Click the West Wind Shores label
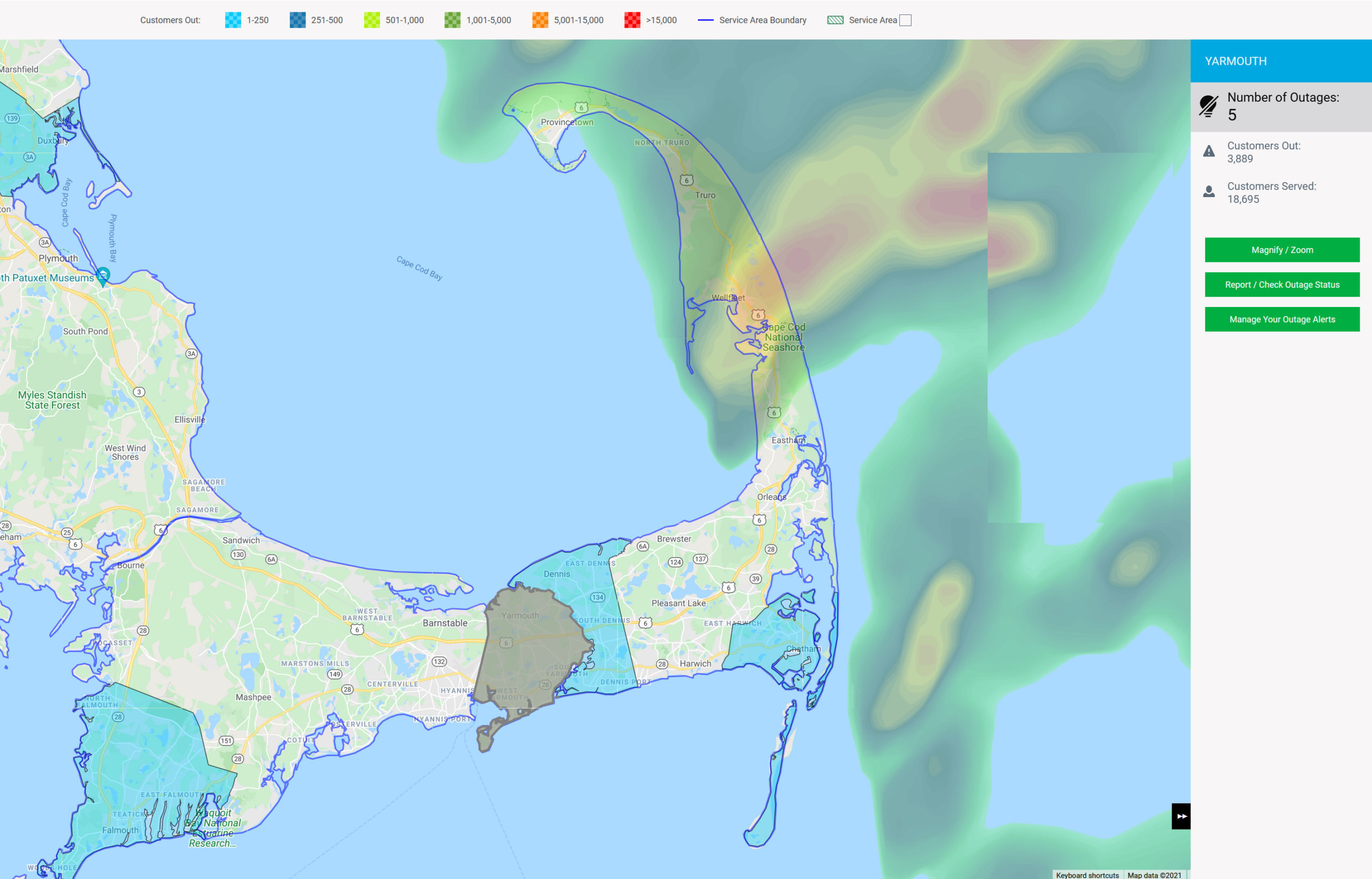This screenshot has height=879, width=1372. click(125, 453)
